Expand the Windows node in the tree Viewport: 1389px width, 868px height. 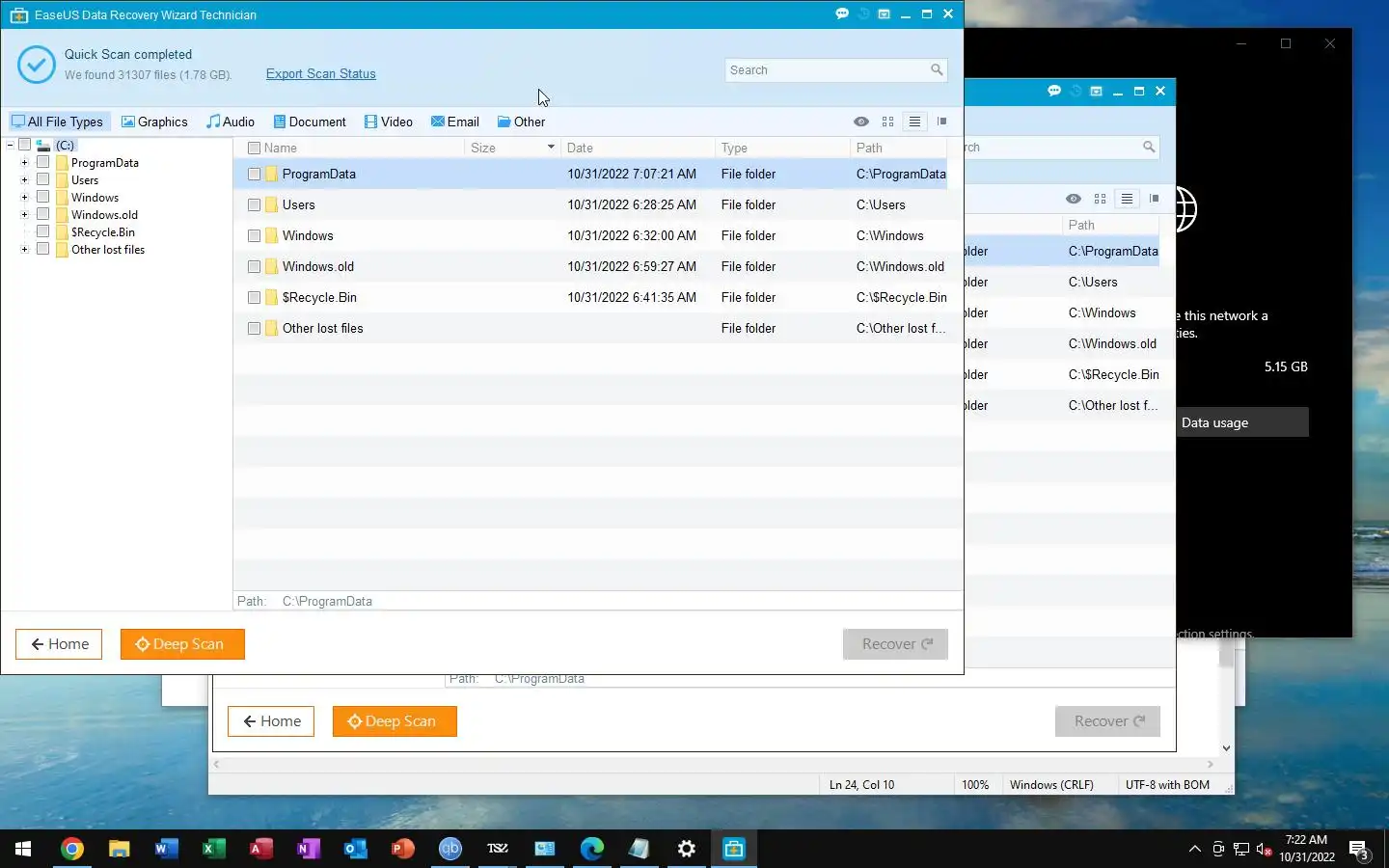click(24, 197)
